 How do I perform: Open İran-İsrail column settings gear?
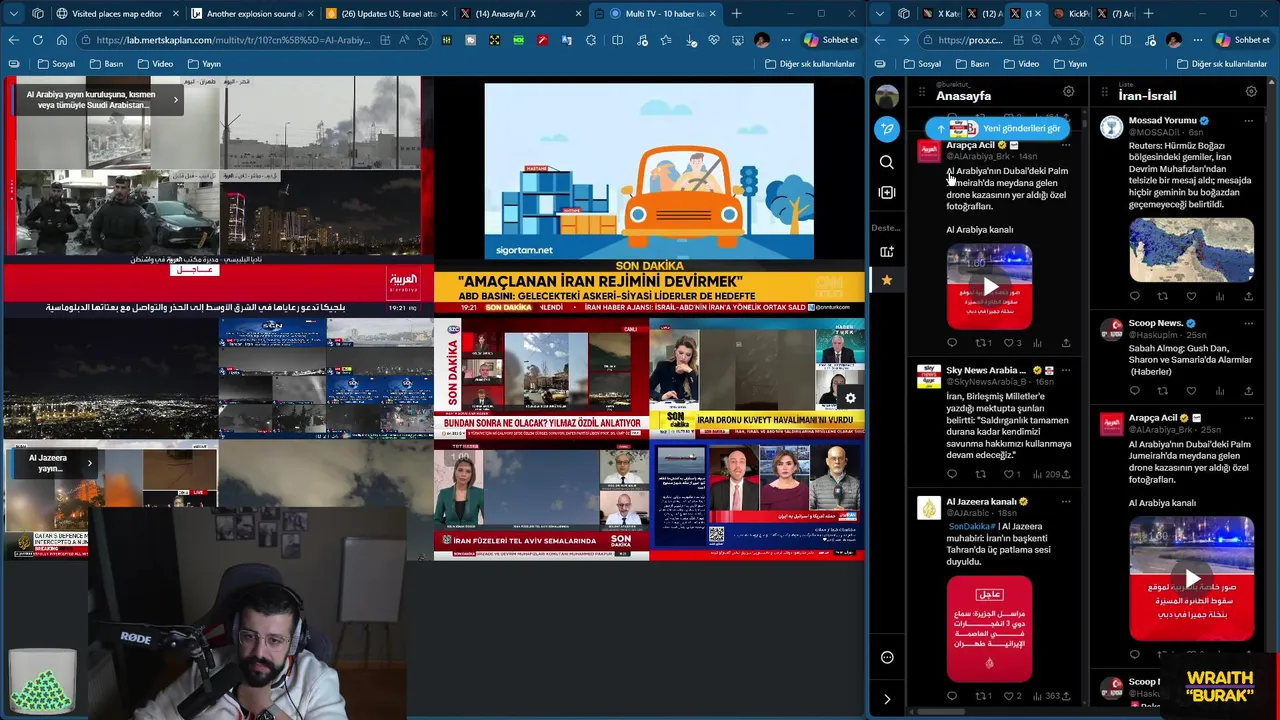(1251, 91)
